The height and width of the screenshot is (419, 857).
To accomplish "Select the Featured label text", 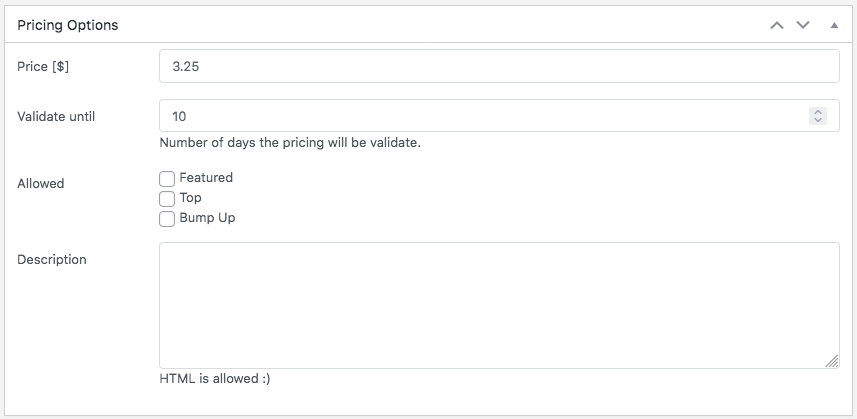I will pos(206,178).
